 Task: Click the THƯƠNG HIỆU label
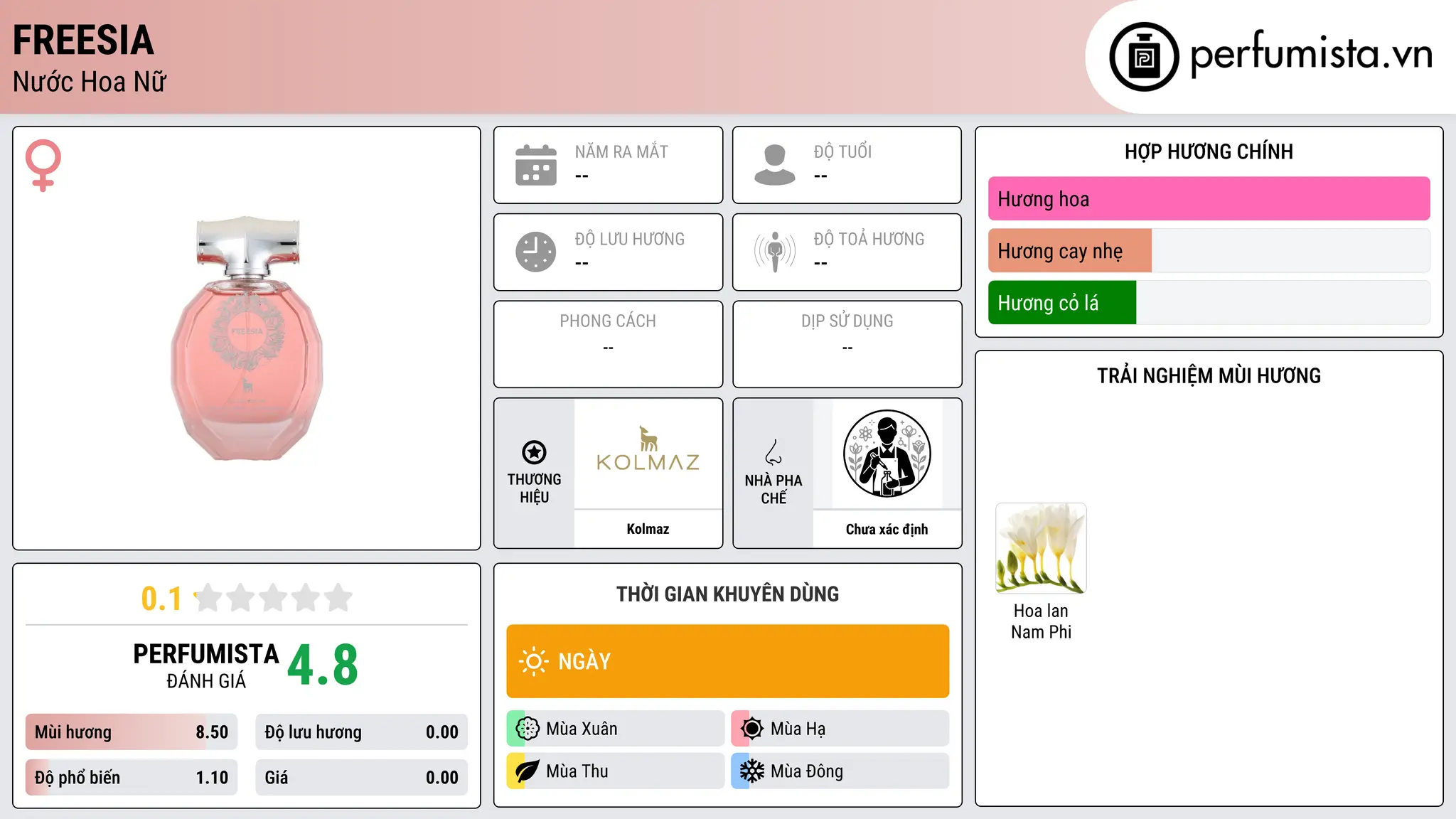coord(534,488)
